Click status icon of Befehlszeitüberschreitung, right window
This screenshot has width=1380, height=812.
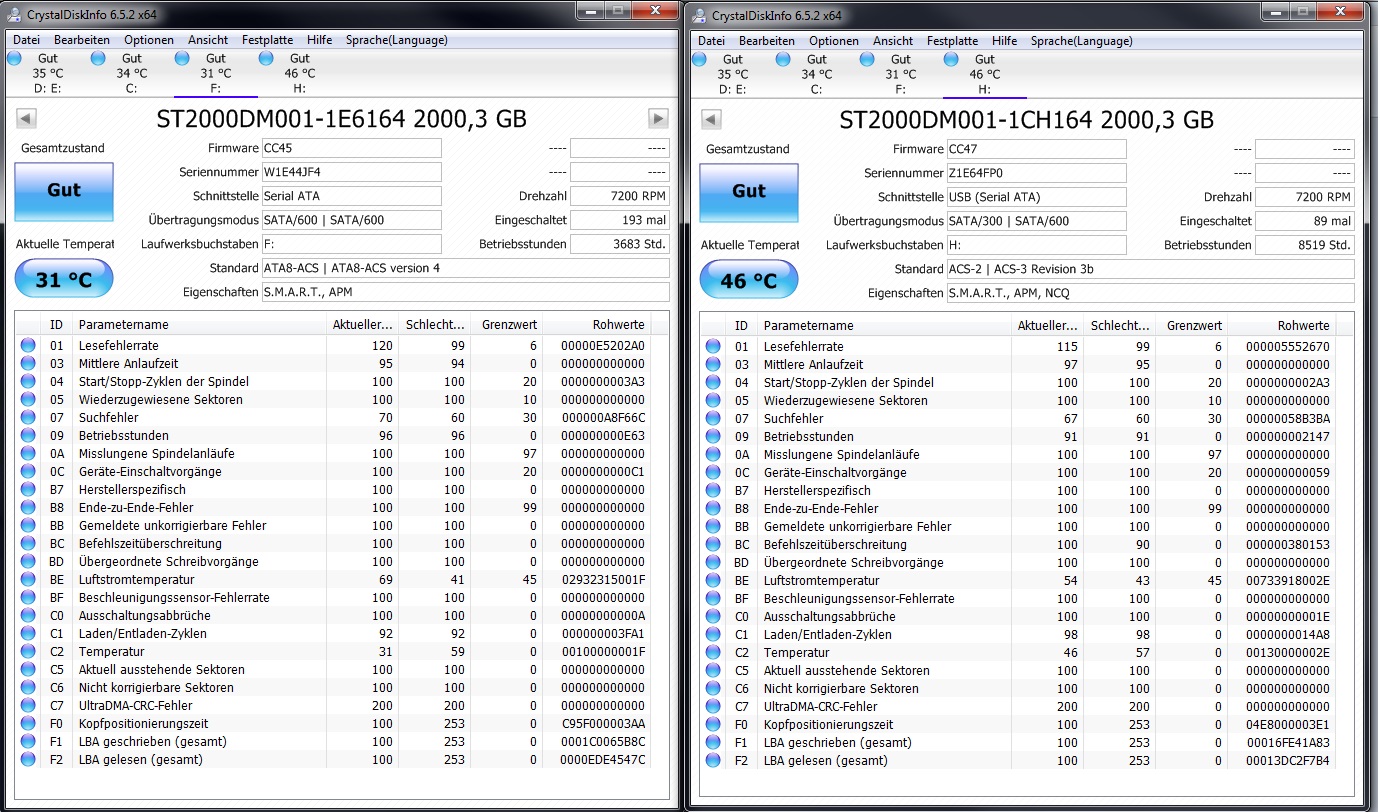pyautogui.click(x=713, y=544)
